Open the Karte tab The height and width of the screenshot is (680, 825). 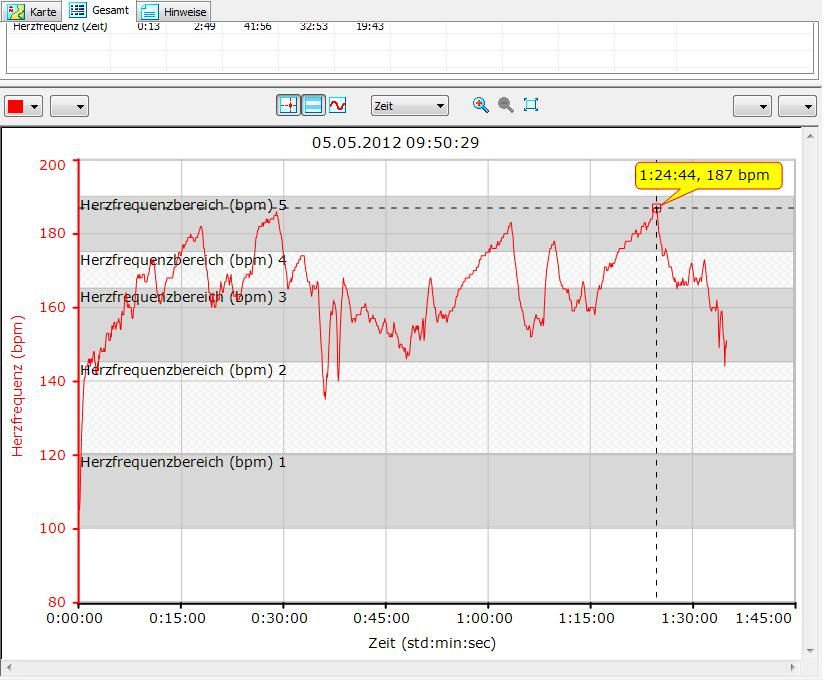tap(32, 12)
